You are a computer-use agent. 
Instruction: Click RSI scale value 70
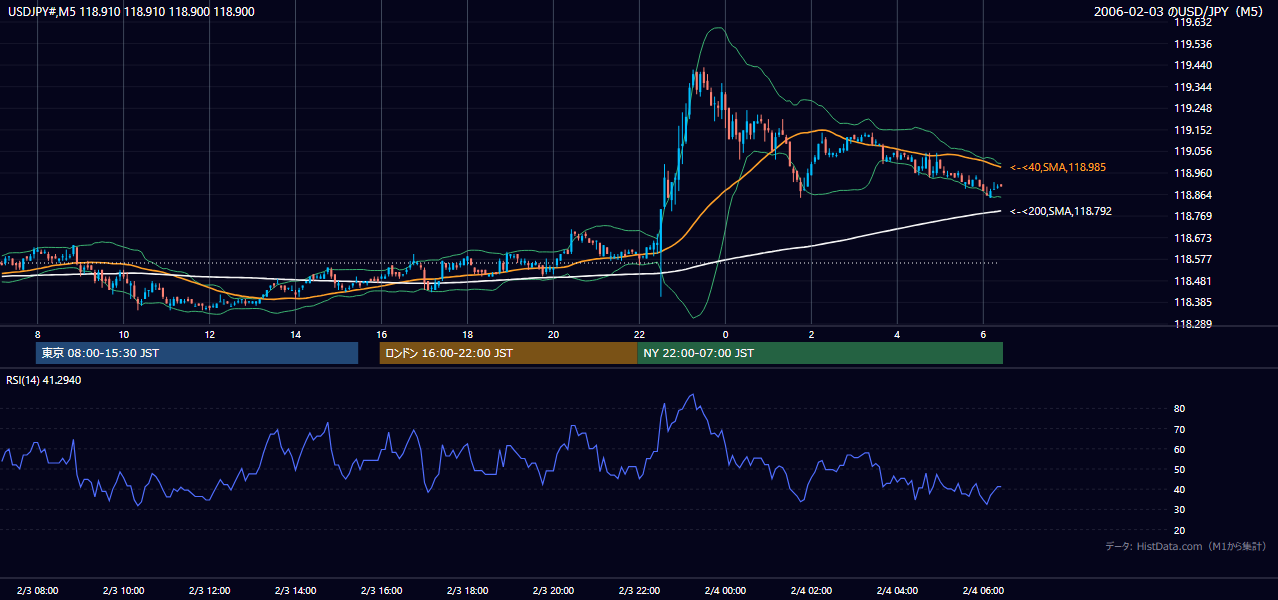coord(1180,429)
